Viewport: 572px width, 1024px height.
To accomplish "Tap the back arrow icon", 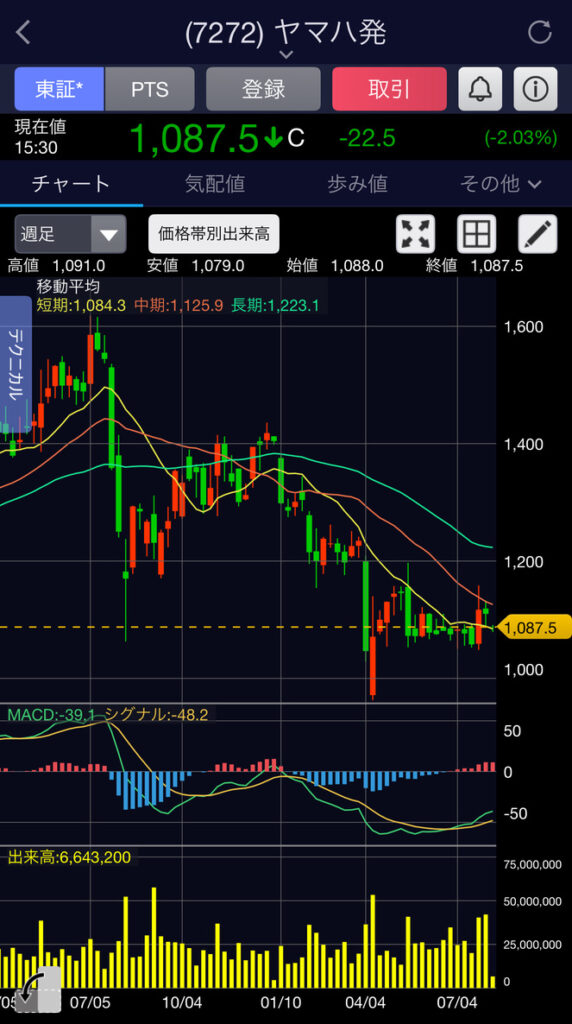I will click(24, 33).
